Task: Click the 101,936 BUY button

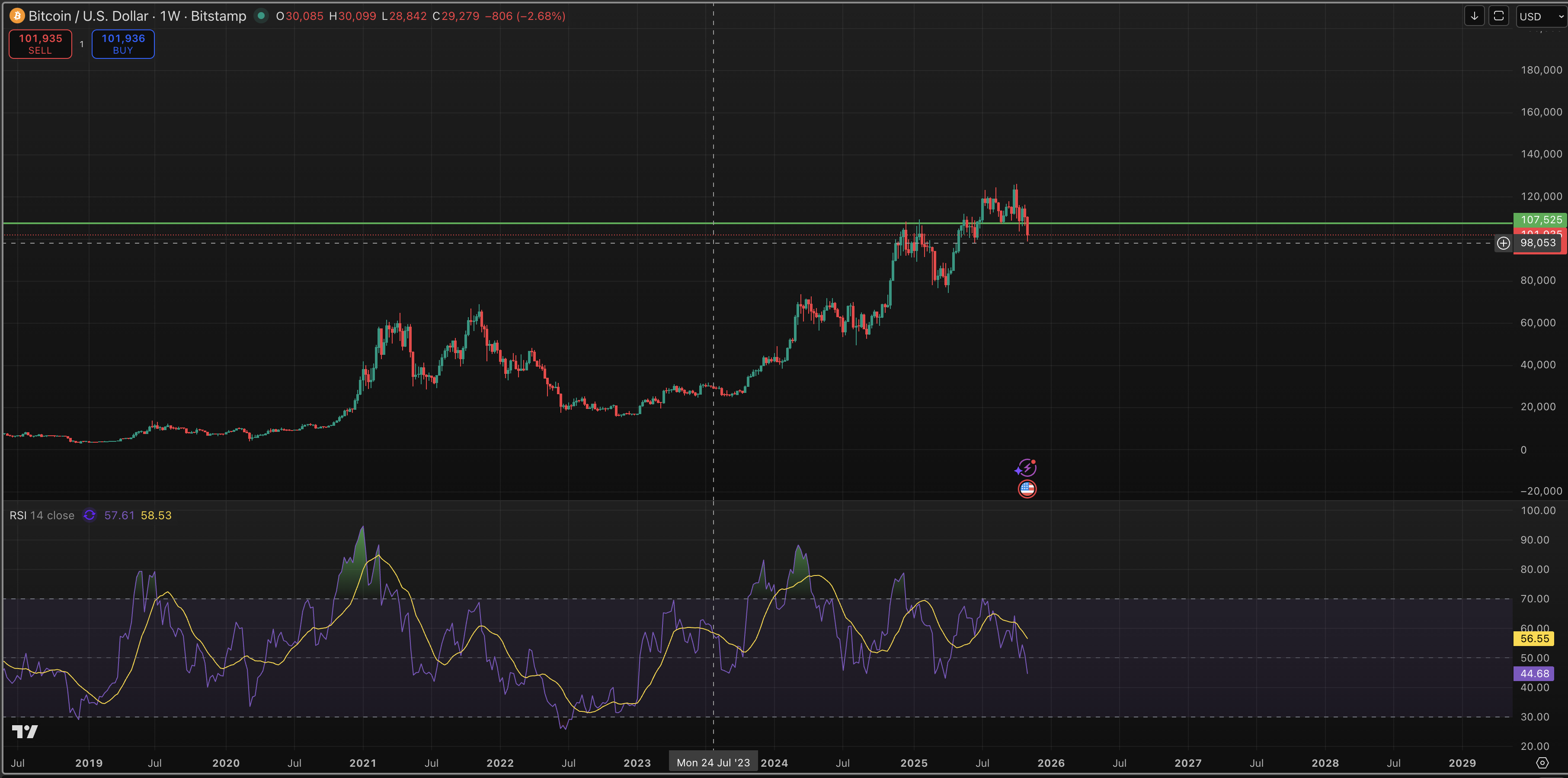Action: (x=123, y=44)
